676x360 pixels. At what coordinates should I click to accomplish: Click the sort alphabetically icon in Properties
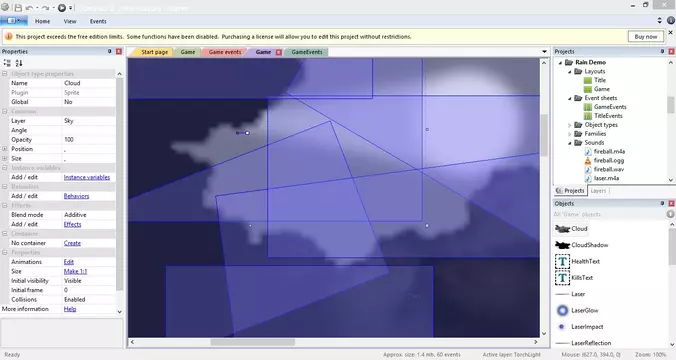(19, 63)
